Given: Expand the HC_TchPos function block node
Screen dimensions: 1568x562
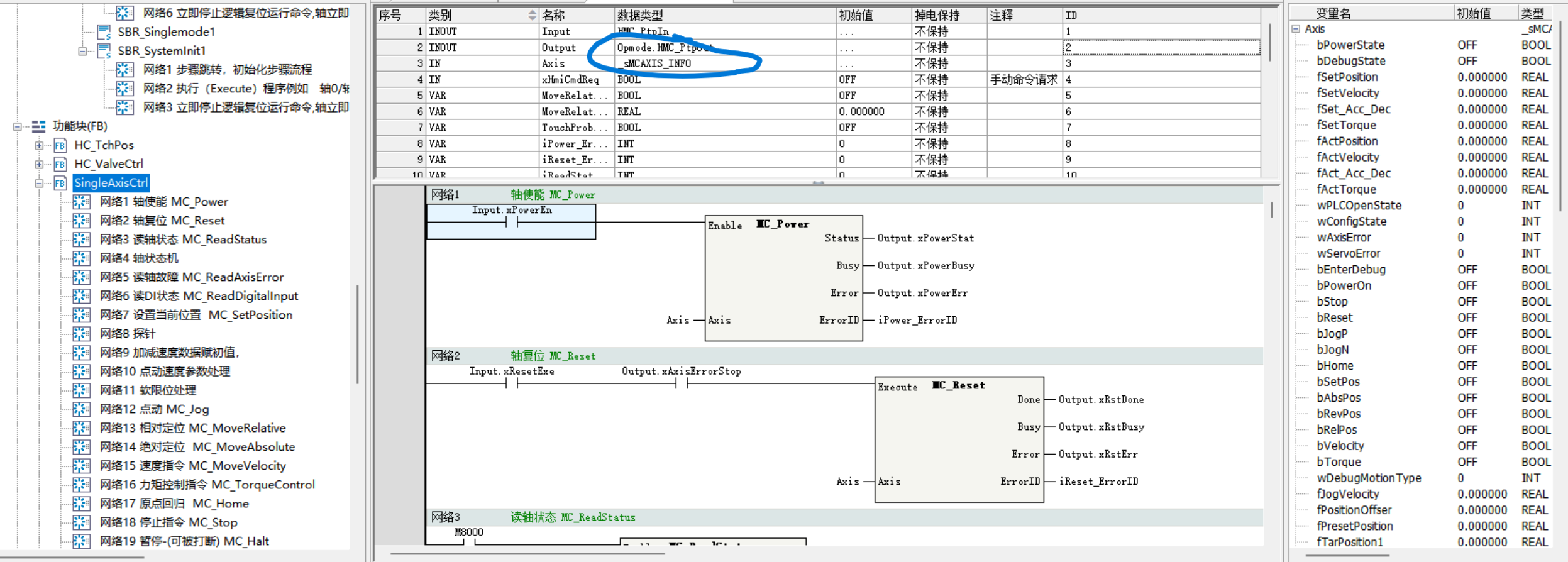Looking at the screenshot, I should point(39,146).
